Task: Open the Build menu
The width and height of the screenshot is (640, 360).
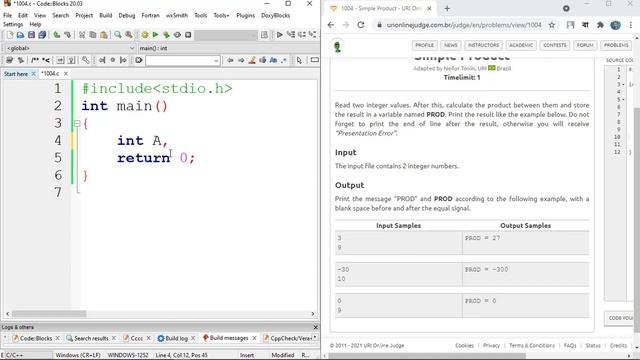Action: 106,16
